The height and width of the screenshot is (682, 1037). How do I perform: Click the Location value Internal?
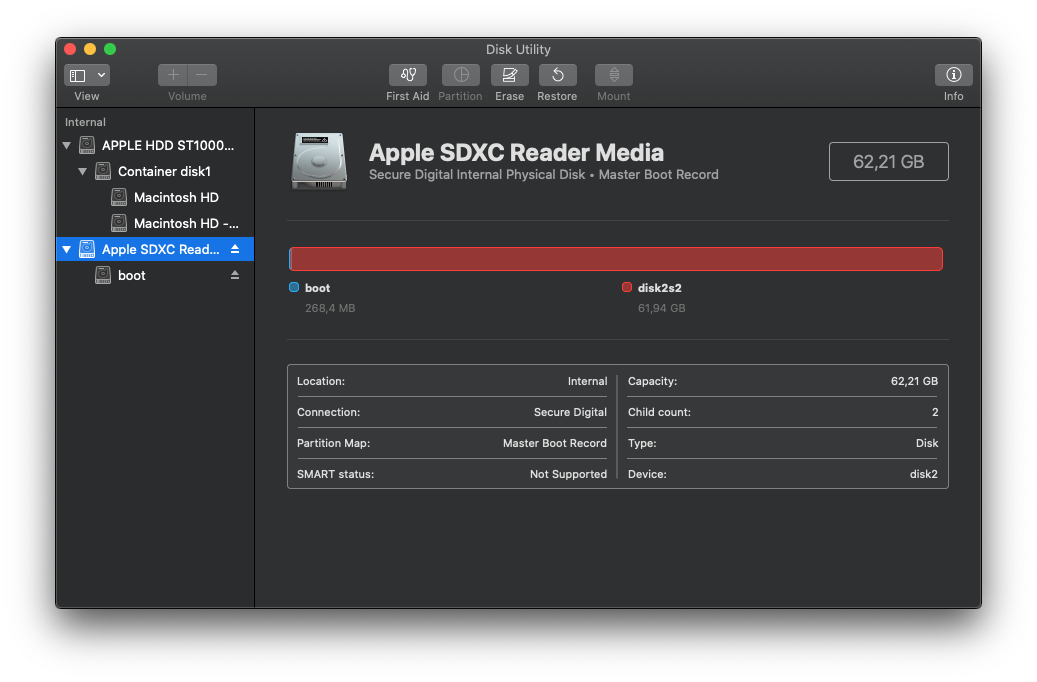click(x=587, y=382)
